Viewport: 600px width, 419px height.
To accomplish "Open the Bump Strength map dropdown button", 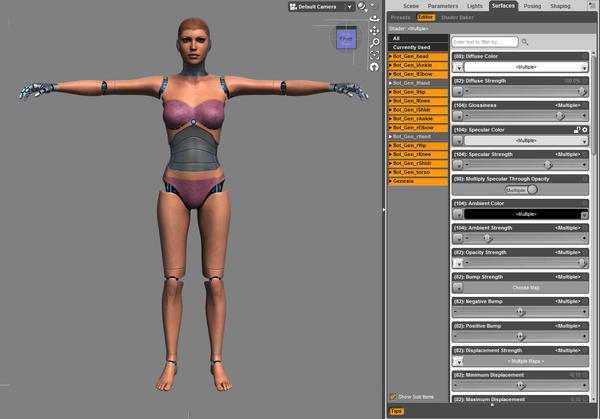I will pos(458,287).
